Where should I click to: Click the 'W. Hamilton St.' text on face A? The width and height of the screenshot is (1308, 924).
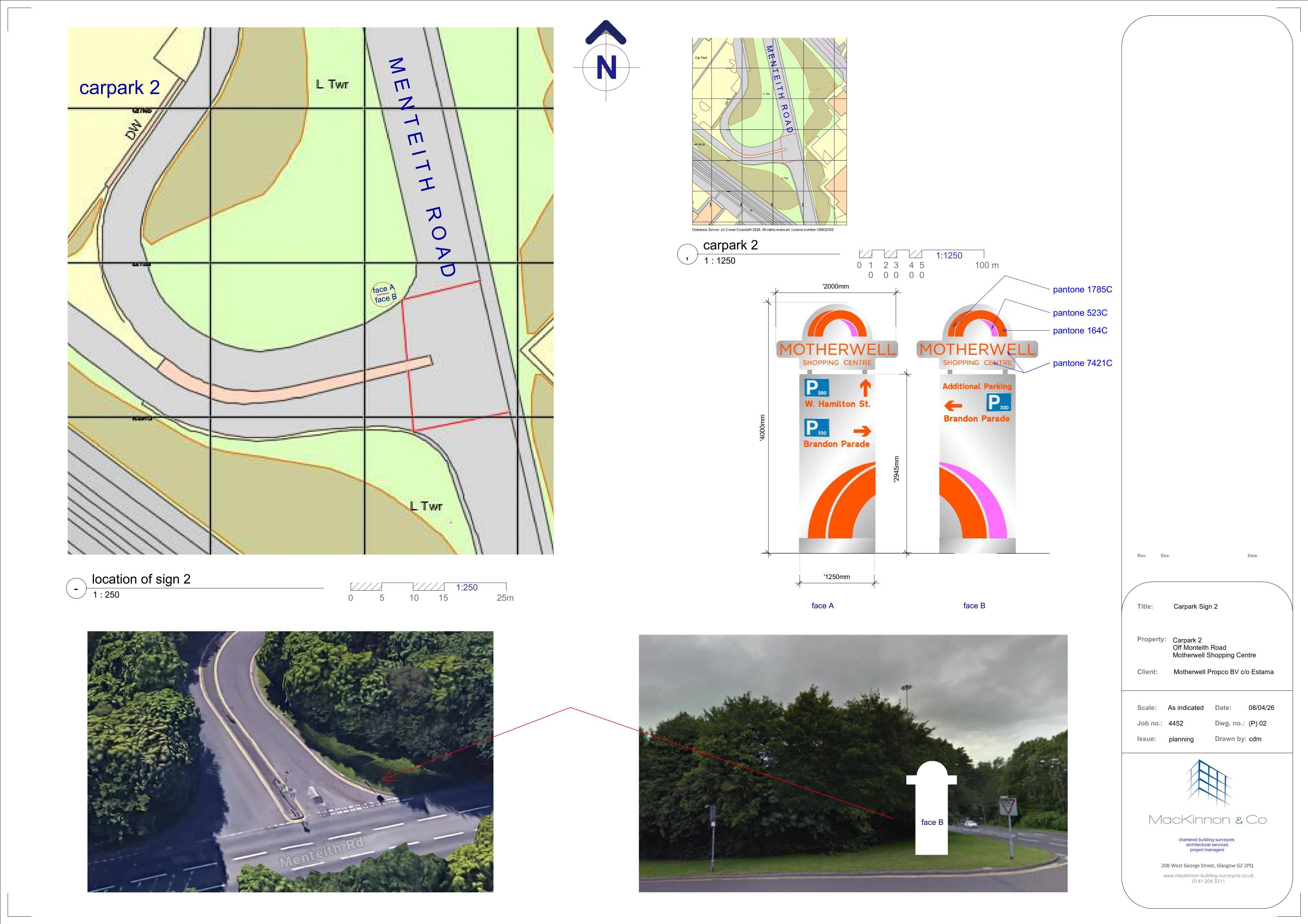pyautogui.click(x=837, y=404)
